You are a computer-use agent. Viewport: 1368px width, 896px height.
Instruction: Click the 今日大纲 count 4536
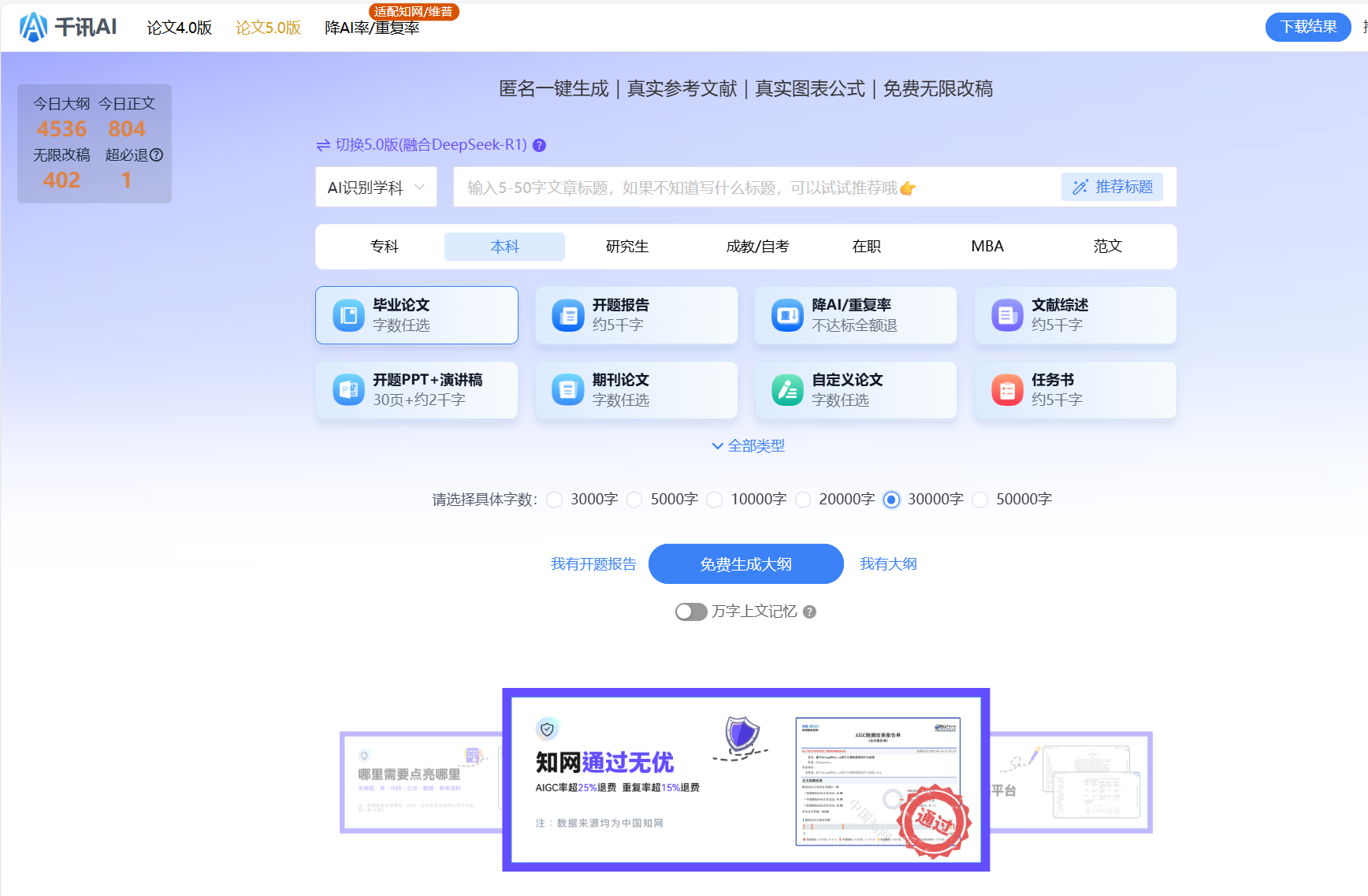pos(61,128)
